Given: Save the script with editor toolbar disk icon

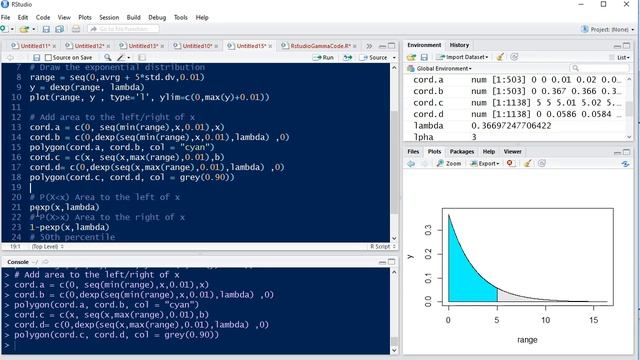Looking at the screenshot, I should pos(36,58).
